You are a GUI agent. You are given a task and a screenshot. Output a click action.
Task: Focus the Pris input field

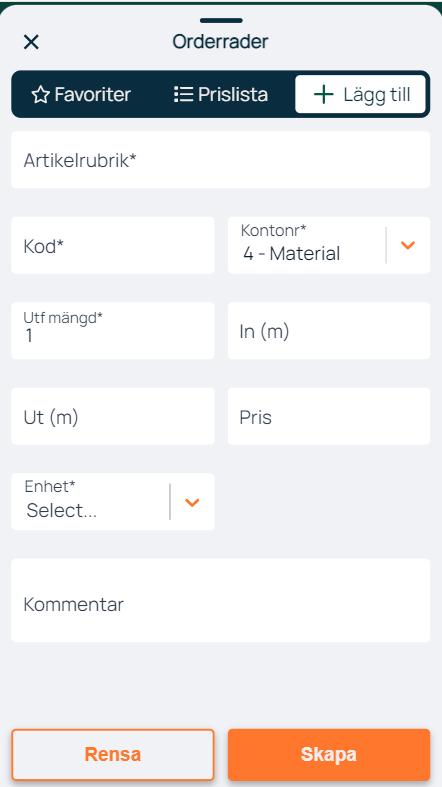[329, 416]
